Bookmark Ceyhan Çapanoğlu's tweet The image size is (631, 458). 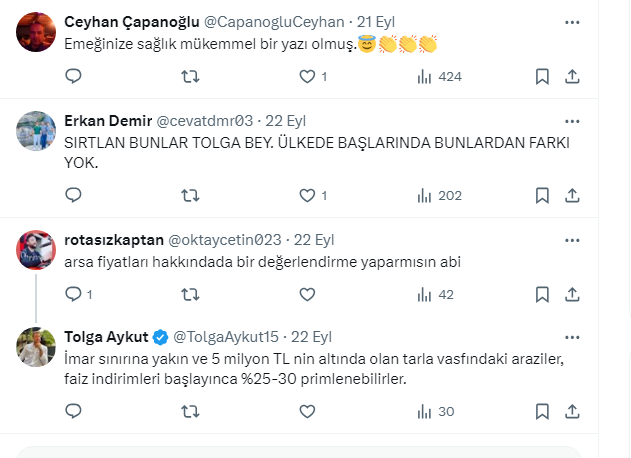(542, 76)
